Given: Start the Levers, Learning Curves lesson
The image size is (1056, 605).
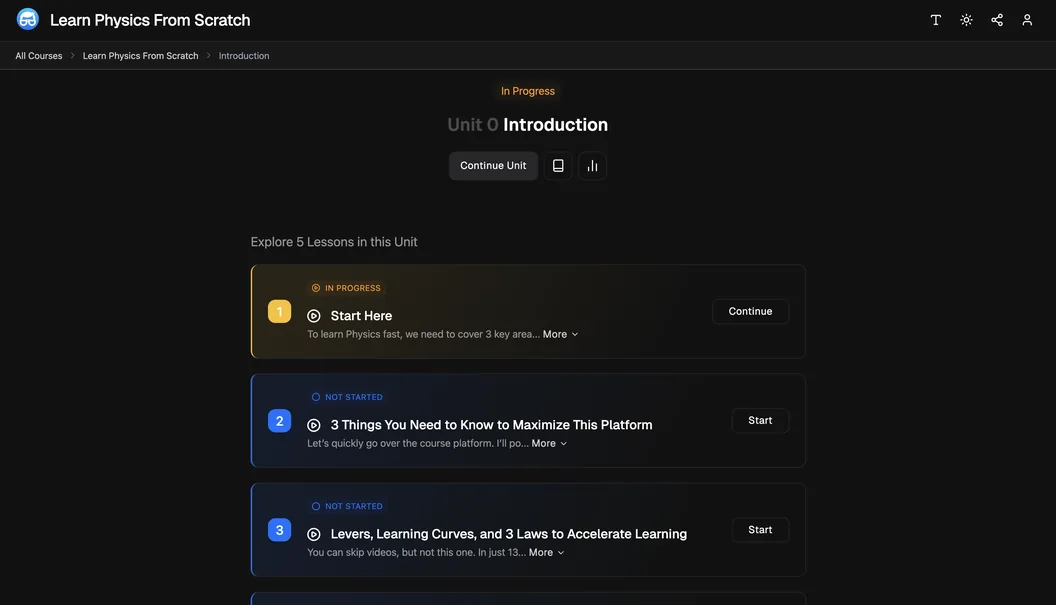Looking at the screenshot, I should click(760, 530).
